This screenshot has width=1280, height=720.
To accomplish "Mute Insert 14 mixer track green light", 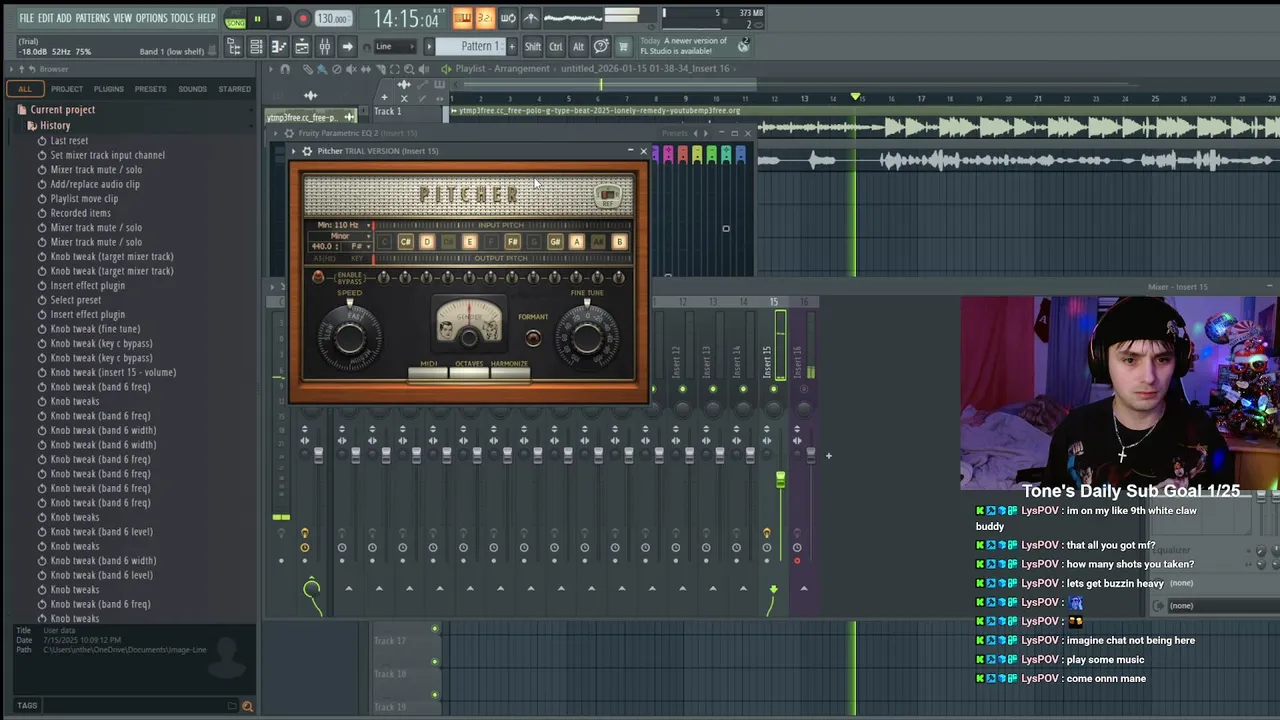I will click(743, 388).
